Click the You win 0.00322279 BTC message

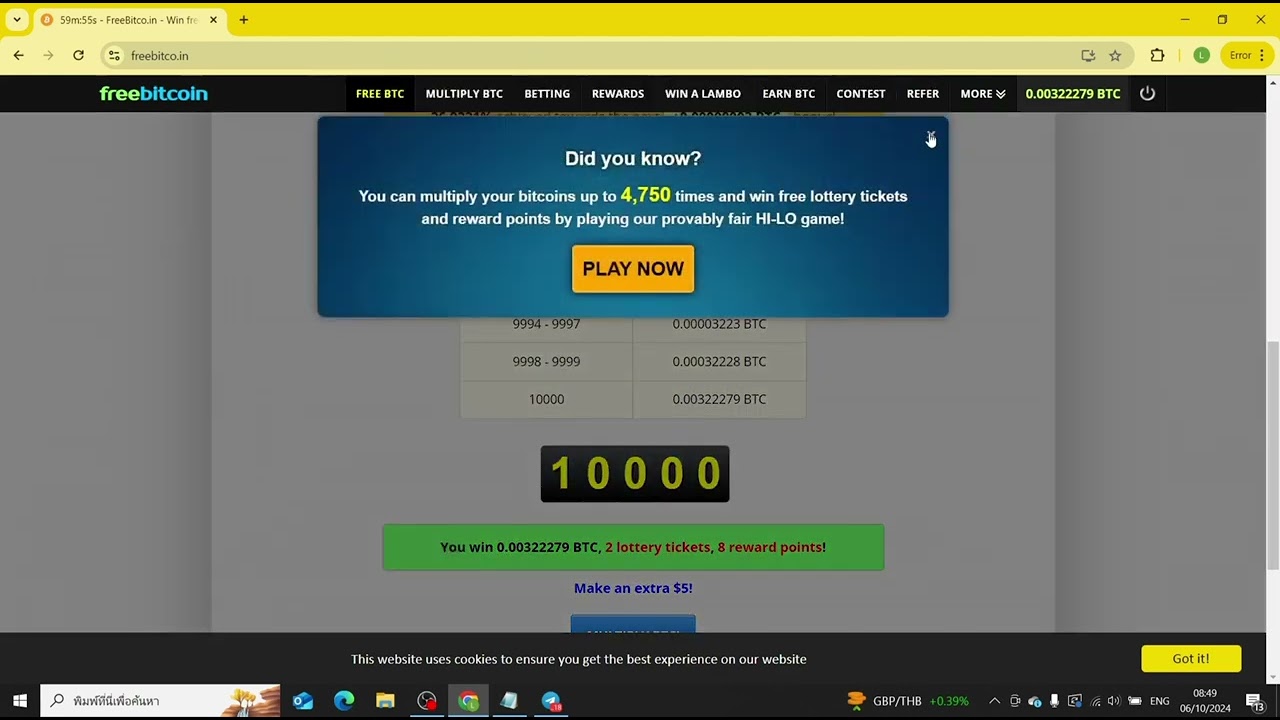633,547
